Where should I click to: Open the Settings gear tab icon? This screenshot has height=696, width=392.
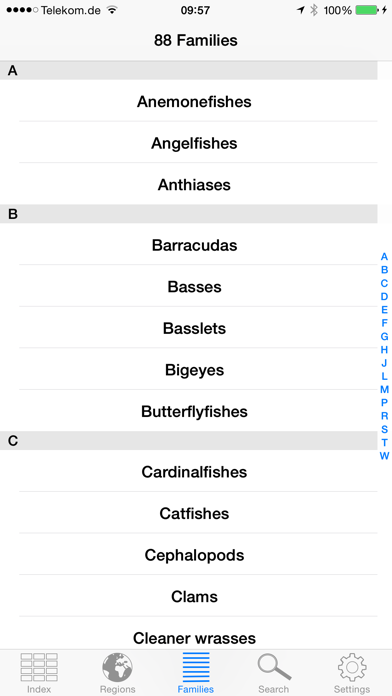tap(352, 667)
